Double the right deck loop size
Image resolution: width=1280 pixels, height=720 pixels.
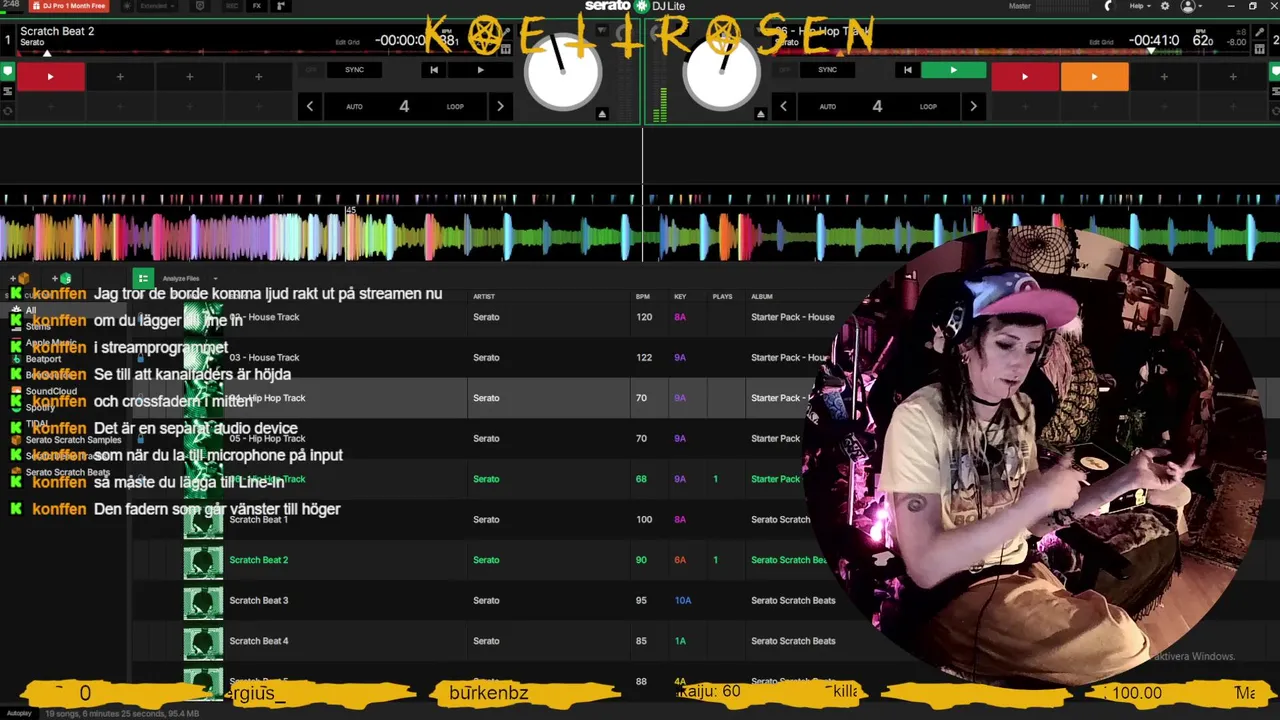(973, 106)
